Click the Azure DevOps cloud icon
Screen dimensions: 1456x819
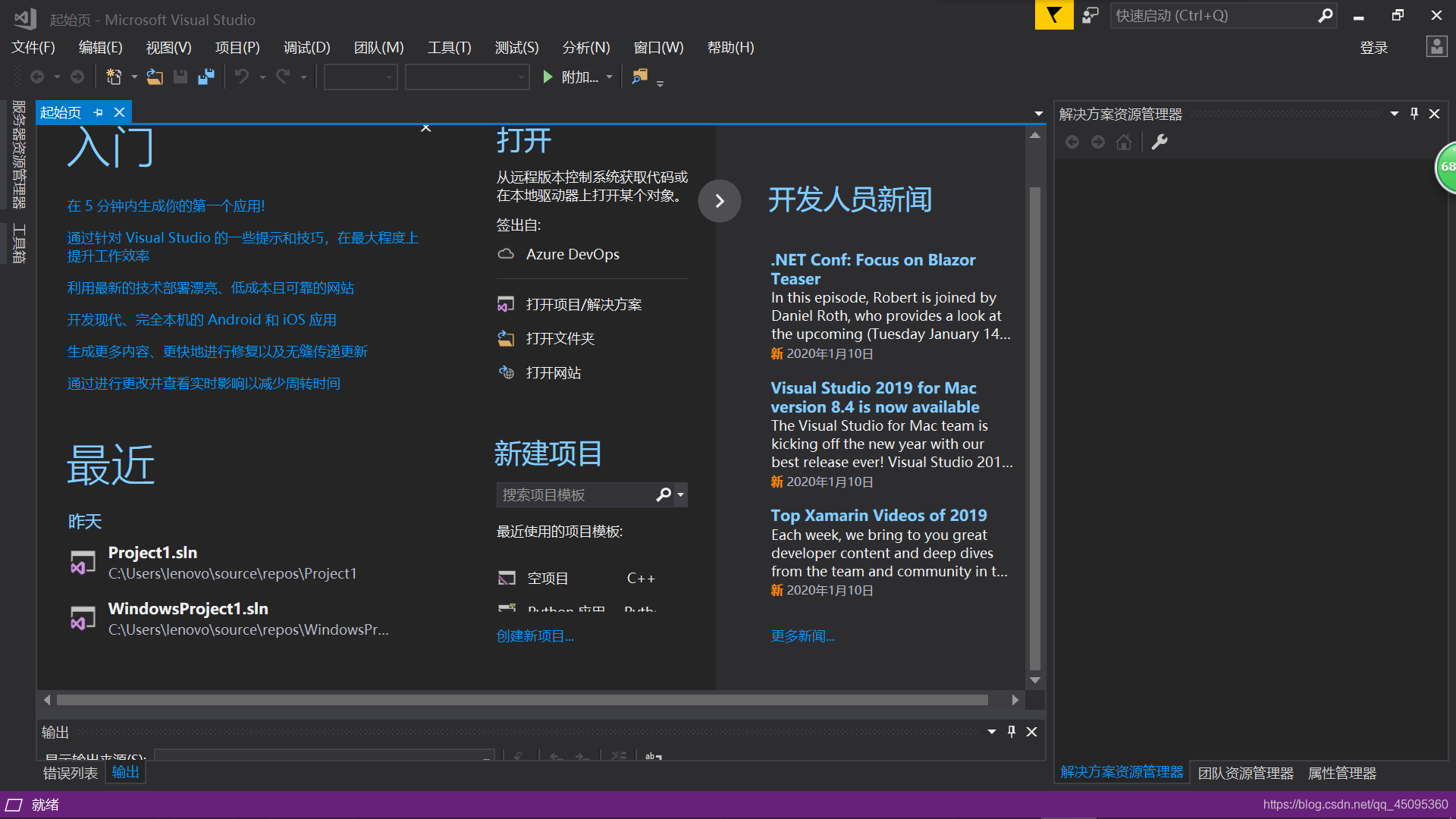click(x=506, y=254)
